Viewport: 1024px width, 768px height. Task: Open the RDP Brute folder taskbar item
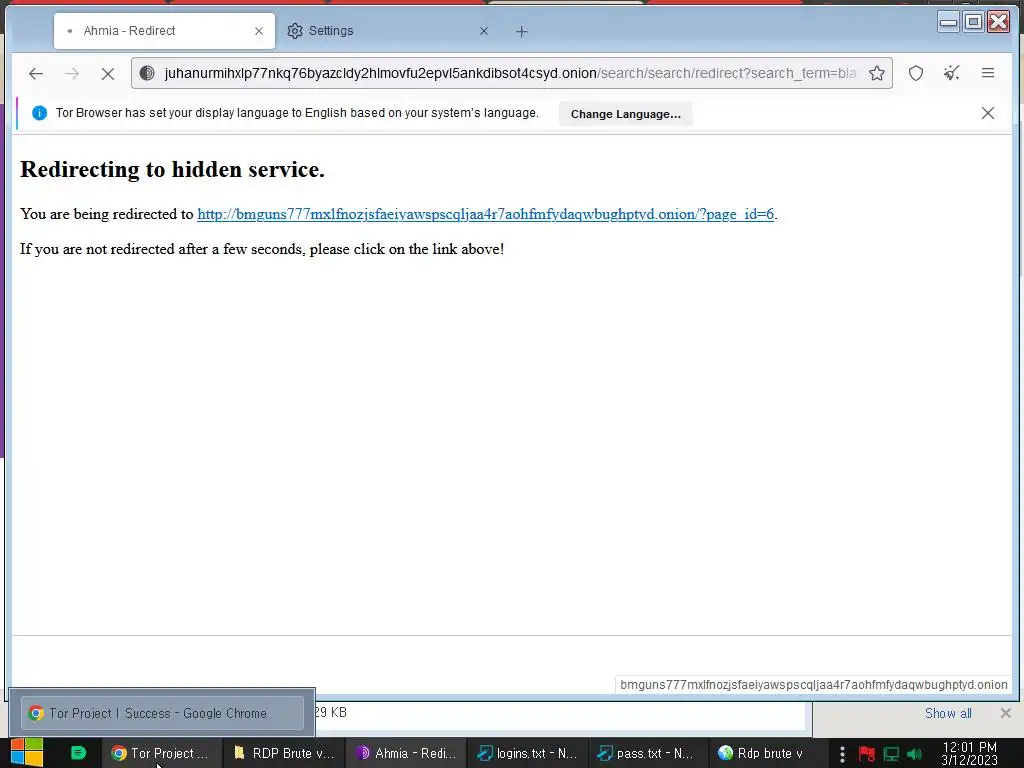point(284,753)
